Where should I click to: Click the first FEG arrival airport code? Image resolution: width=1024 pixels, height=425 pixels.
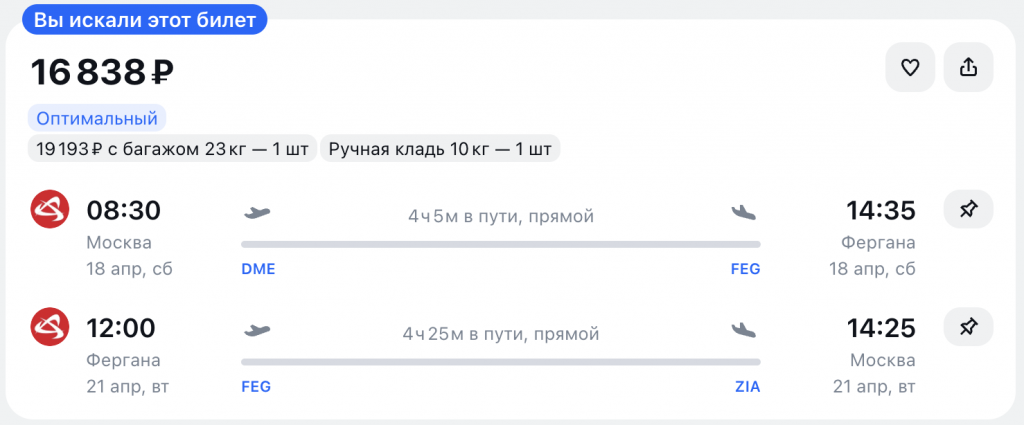[746, 269]
